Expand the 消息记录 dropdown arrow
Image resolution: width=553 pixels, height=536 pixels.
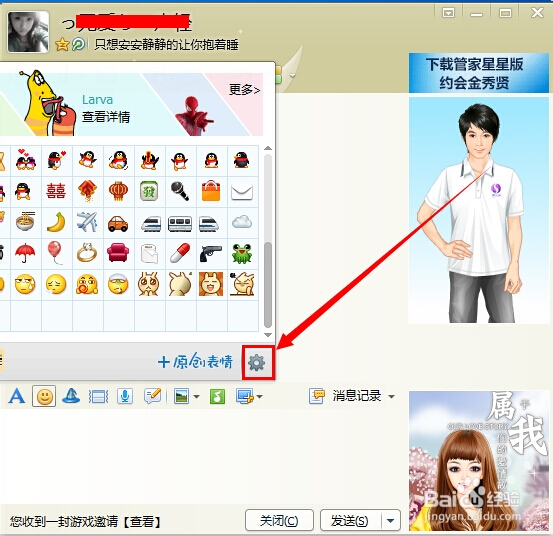pyautogui.click(x=391, y=397)
